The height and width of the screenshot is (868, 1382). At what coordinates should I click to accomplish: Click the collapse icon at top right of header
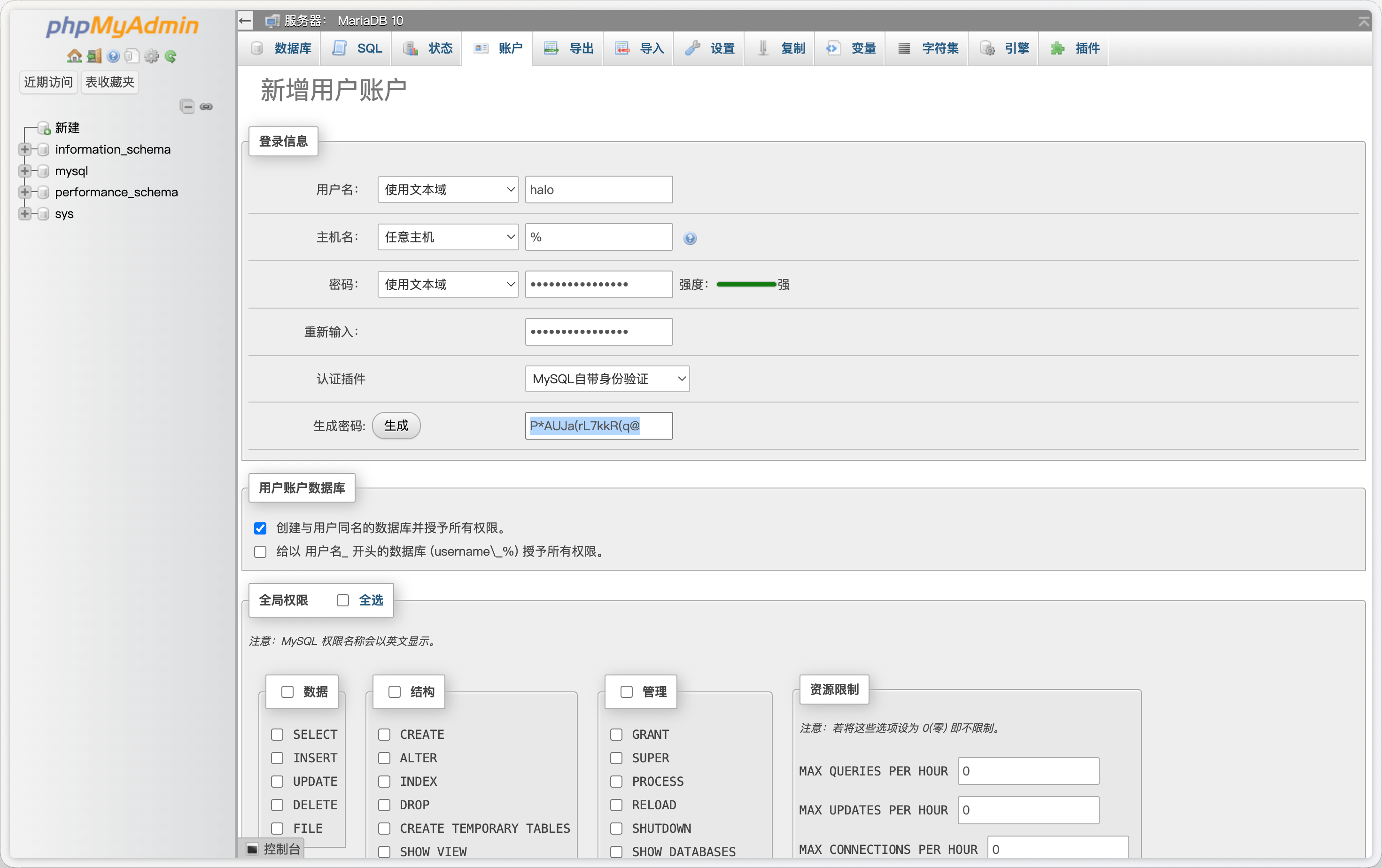click(1364, 21)
